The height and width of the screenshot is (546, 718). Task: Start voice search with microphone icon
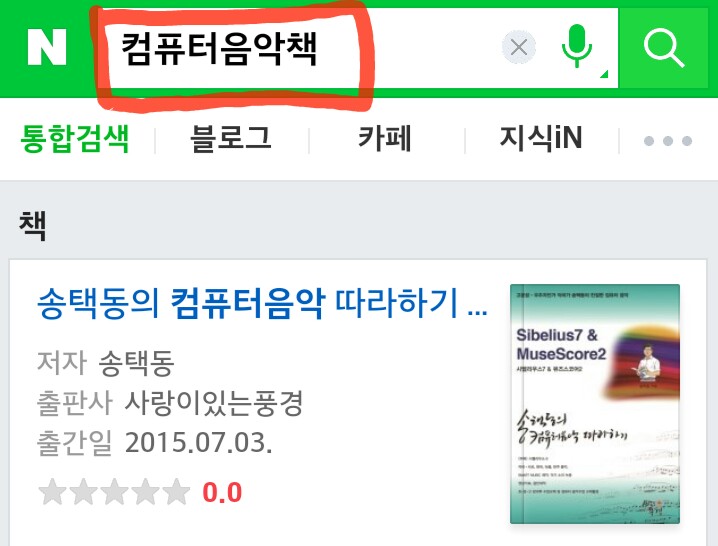pyautogui.click(x=577, y=46)
